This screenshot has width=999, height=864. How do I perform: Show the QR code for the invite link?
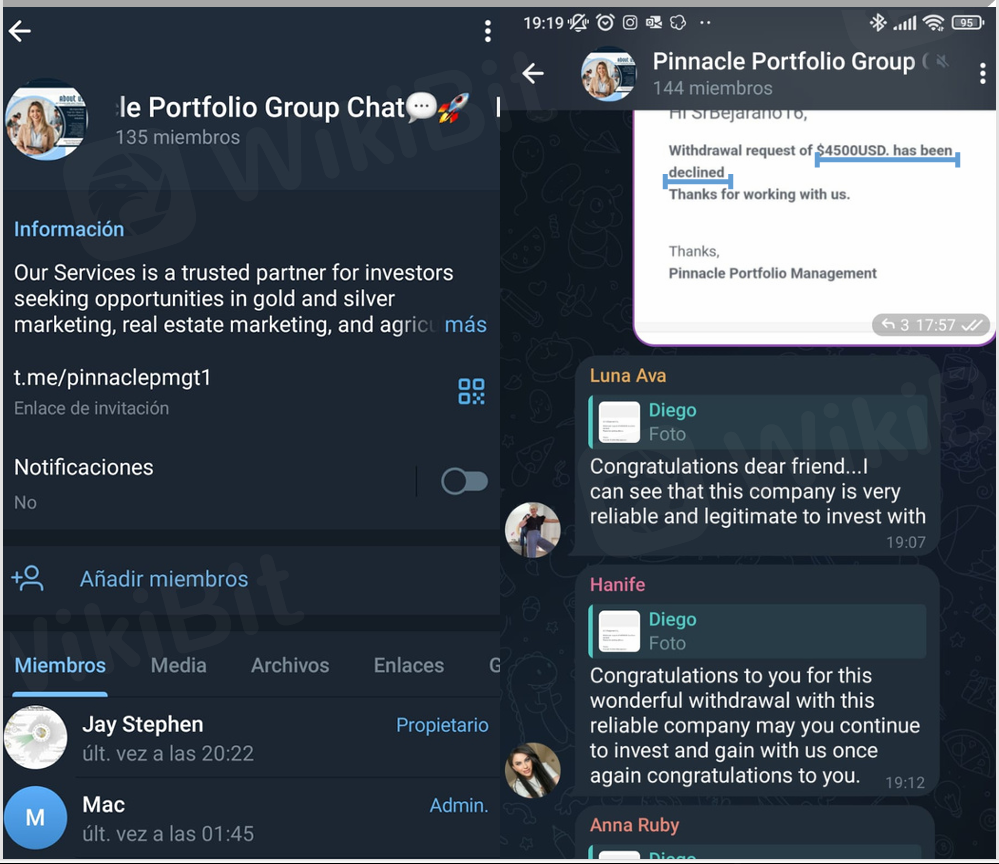tap(471, 391)
